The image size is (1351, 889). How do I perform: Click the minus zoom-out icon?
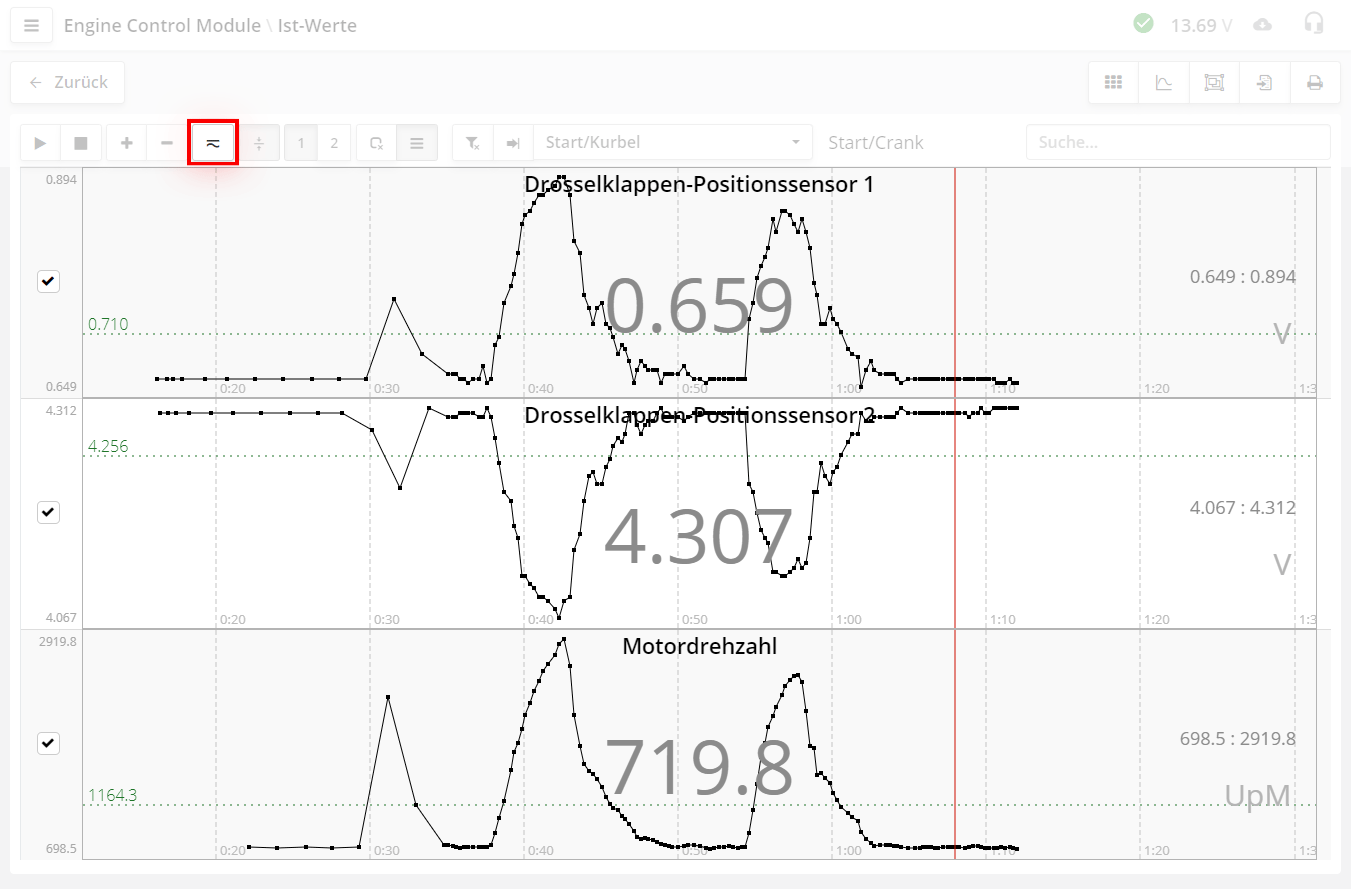pyautogui.click(x=167, y=143)
